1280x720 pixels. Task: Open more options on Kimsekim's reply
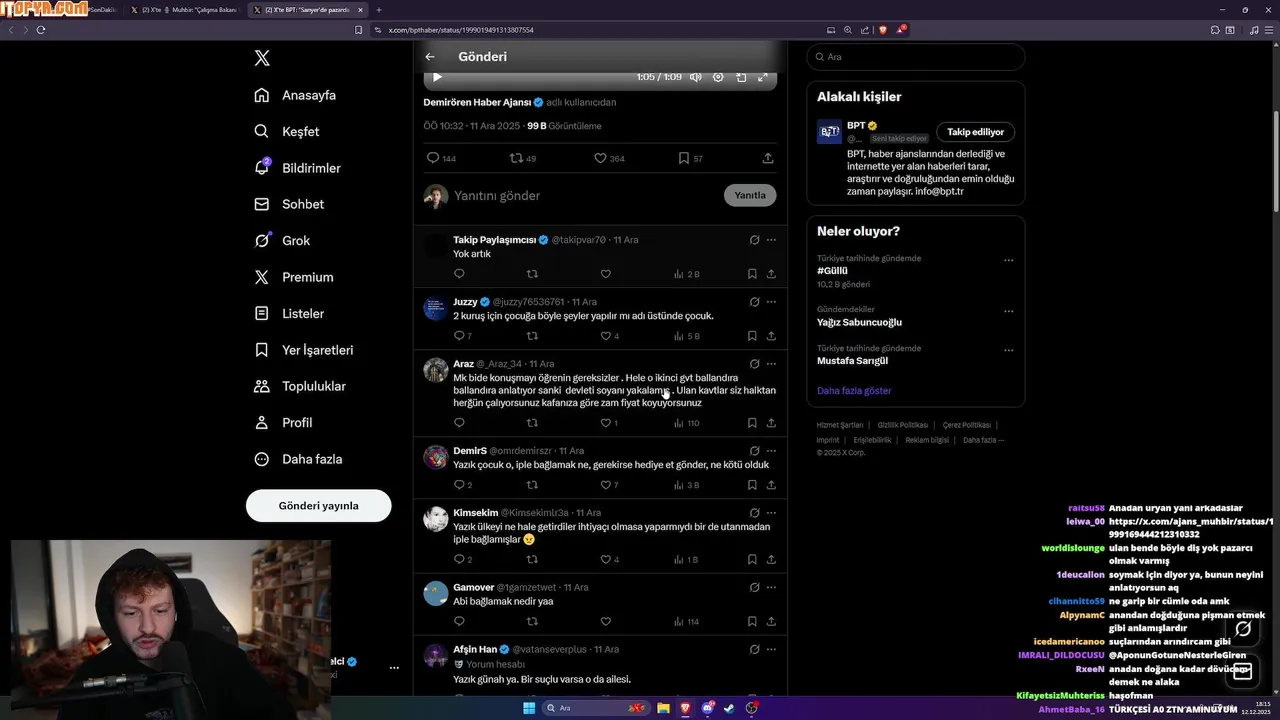click(x=771, y=513)
